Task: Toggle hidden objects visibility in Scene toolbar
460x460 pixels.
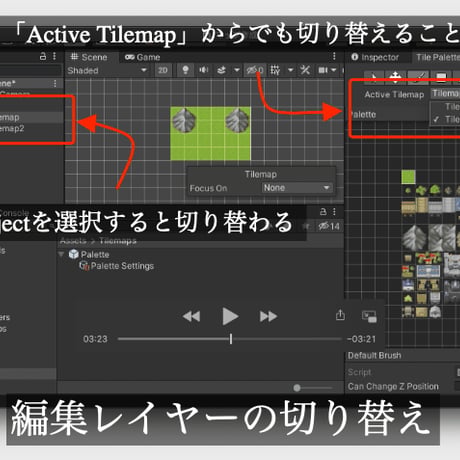Action: [x=255, y=70]
